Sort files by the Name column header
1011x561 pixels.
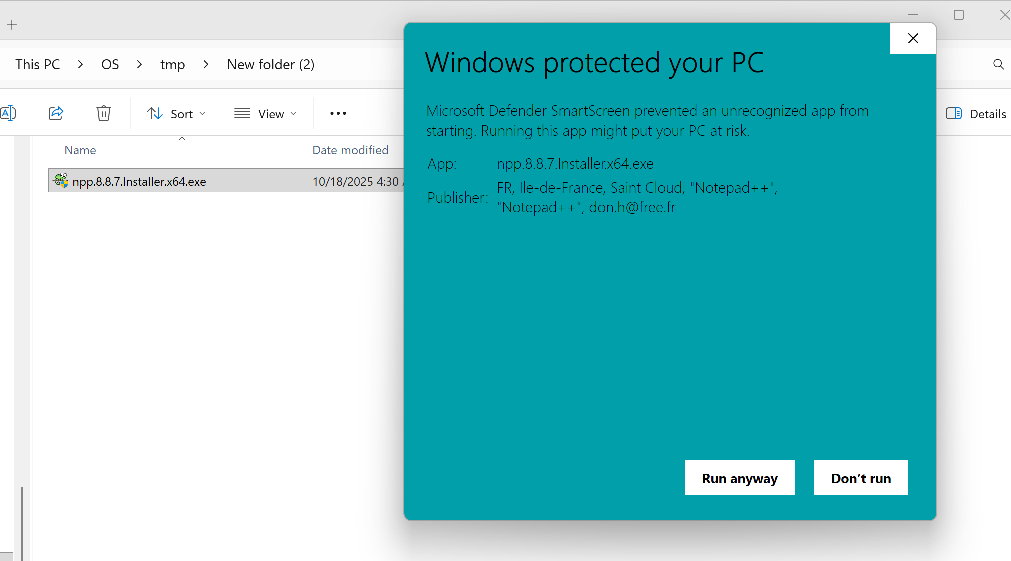(x=80, y=150)
